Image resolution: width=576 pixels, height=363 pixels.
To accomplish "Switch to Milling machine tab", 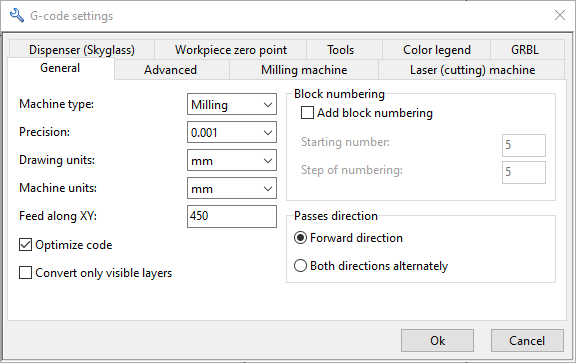I will click(x=304, y=70).
